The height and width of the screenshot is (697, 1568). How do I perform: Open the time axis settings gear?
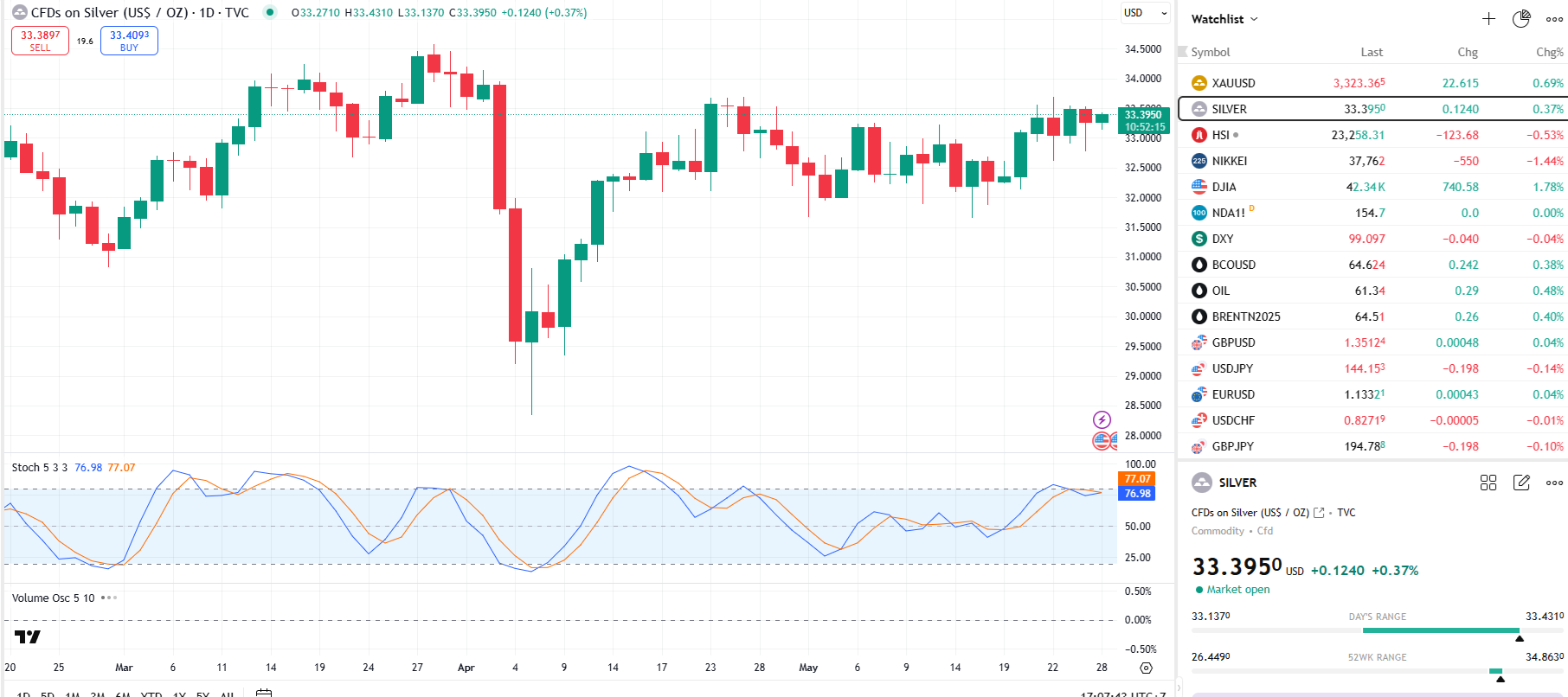tap(1146, 668)
